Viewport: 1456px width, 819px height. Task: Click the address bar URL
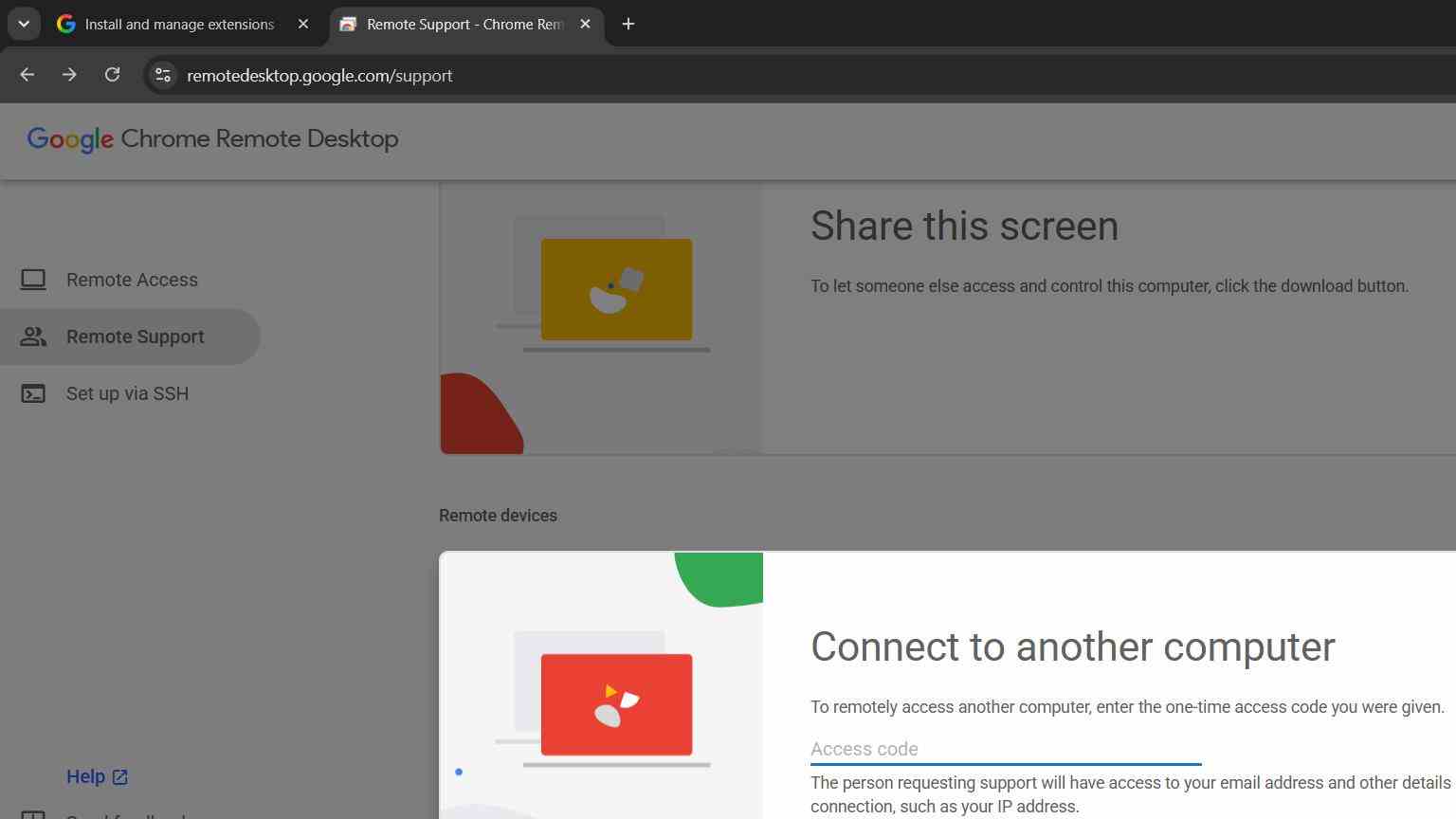pyautogui.click(x=319, y=76)
